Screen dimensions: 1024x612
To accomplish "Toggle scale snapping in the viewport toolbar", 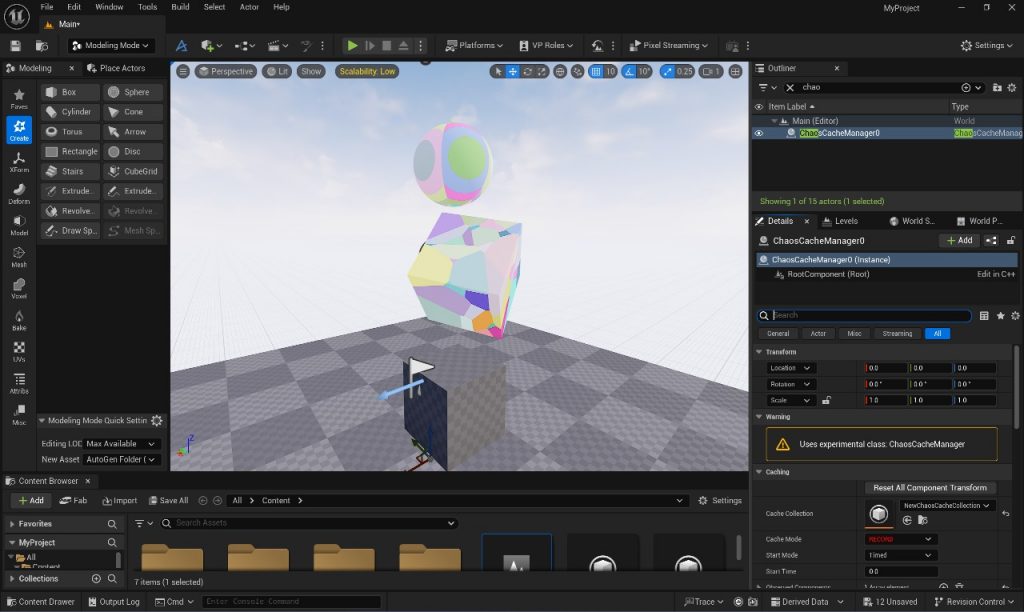I will click(666, 71).
